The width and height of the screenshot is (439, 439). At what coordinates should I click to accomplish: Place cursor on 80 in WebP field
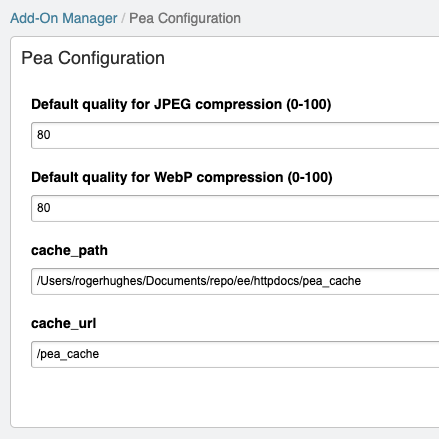(44, 208)
